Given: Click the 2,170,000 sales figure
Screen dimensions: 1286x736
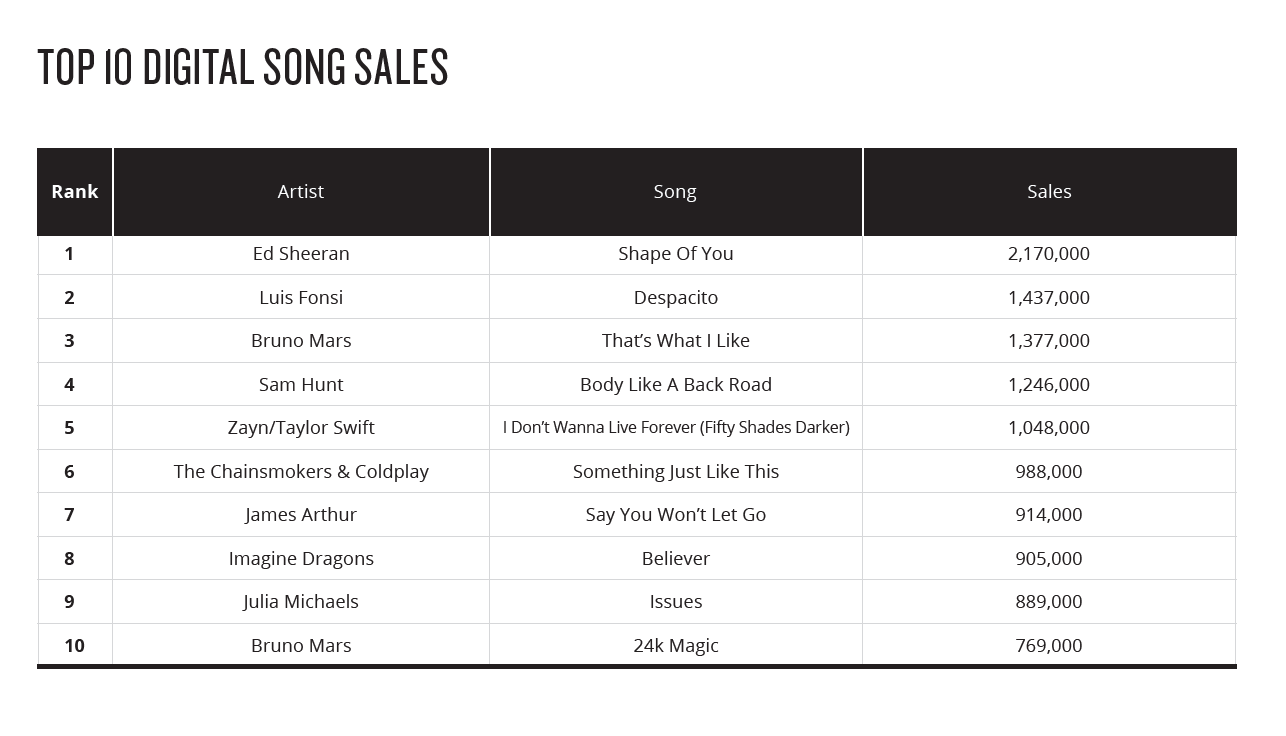Looking at the screenshot, I should (1049, 254).
